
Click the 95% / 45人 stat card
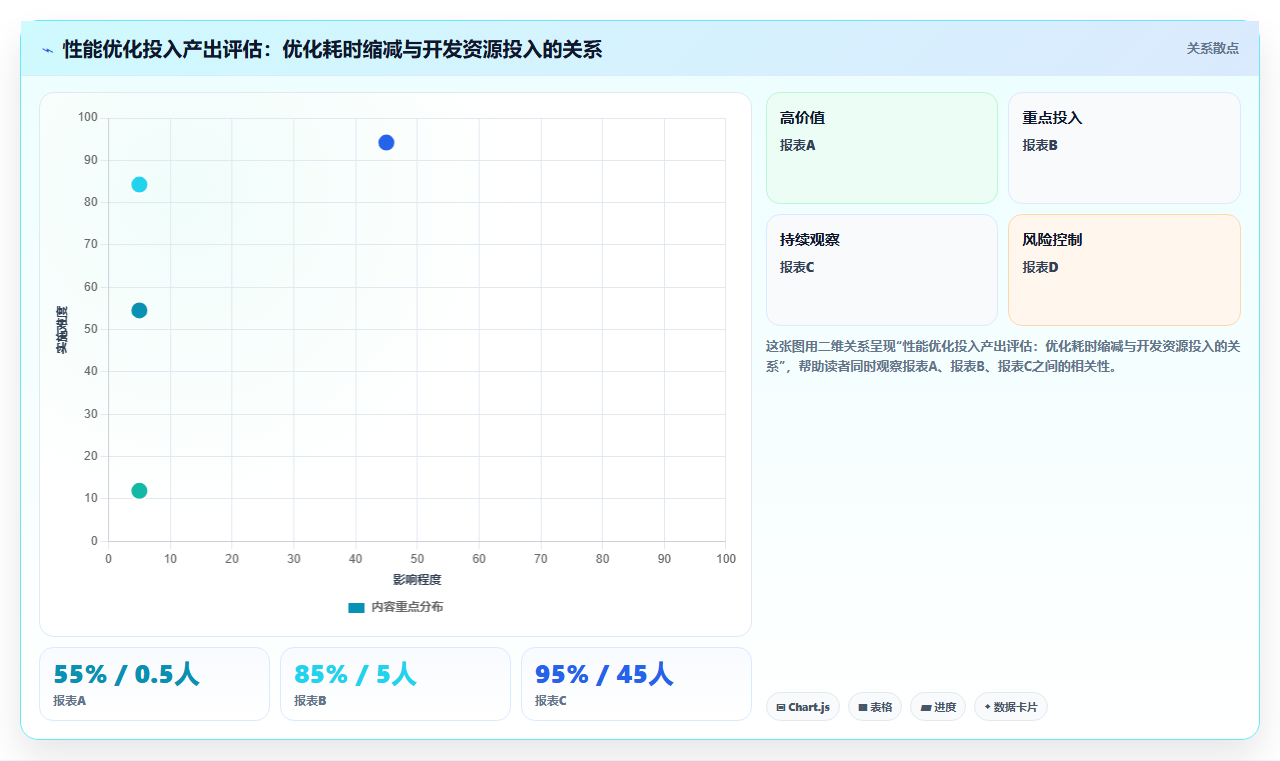point(636,684)
